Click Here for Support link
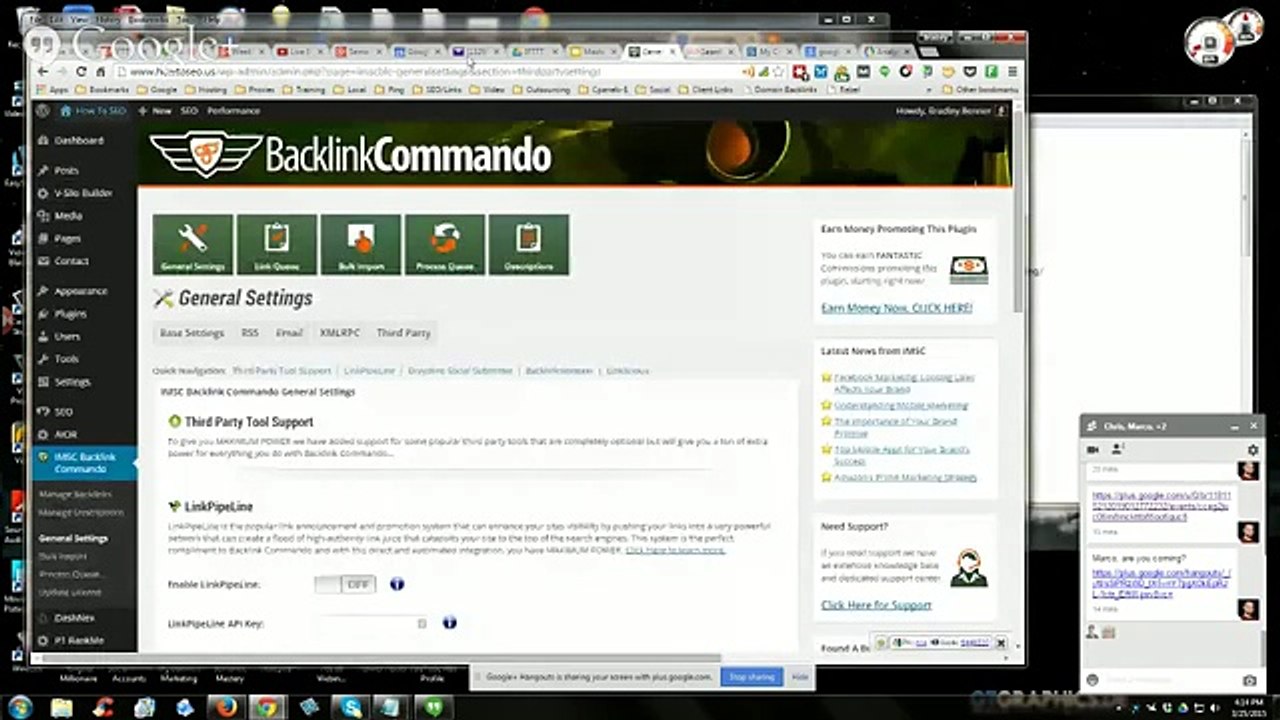The height and width of the screenshot is (720, 1280). [x=876, y=605]
